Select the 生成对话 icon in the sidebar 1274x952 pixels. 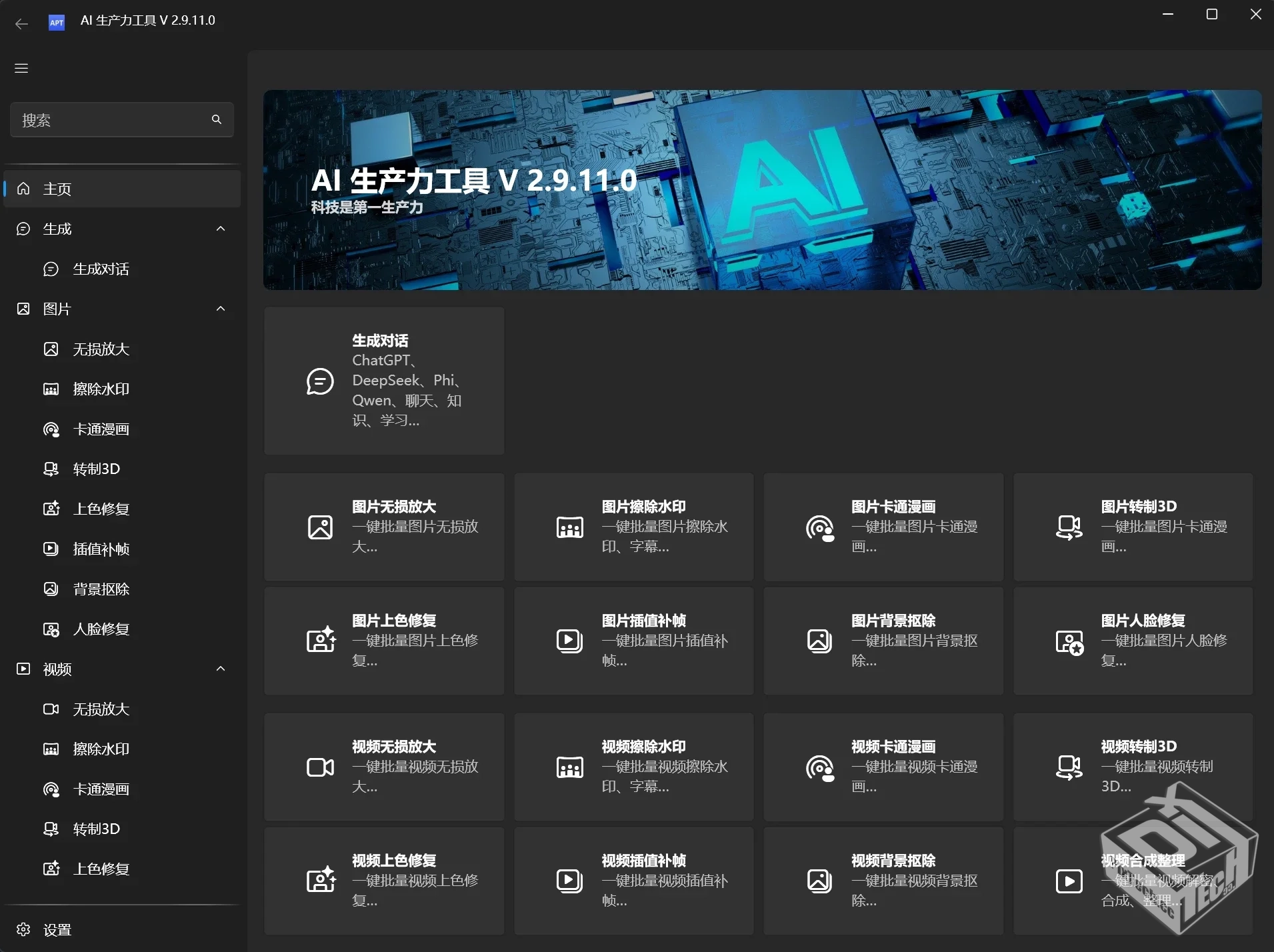52,269
